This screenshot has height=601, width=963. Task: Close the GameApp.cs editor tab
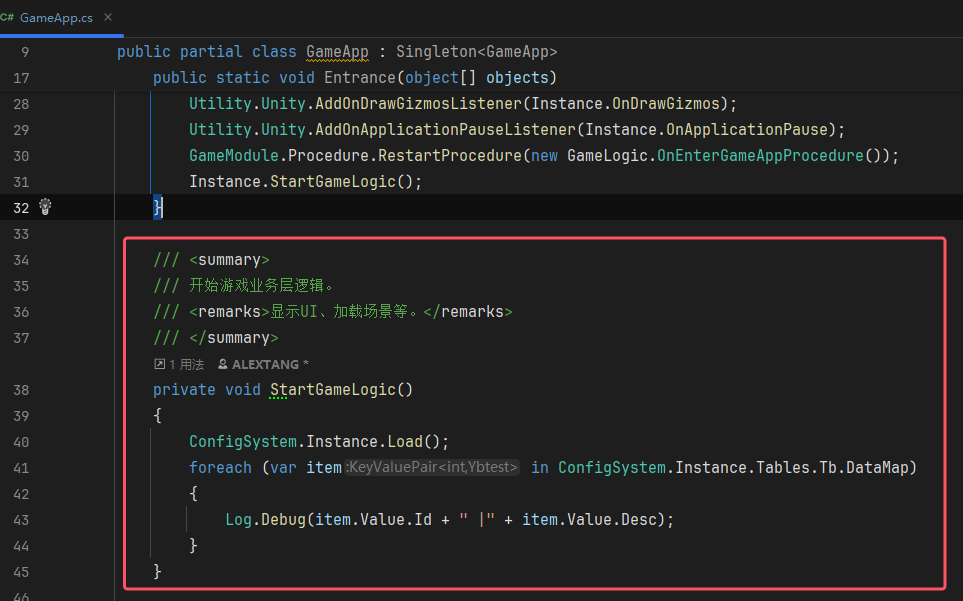[110, 17]
